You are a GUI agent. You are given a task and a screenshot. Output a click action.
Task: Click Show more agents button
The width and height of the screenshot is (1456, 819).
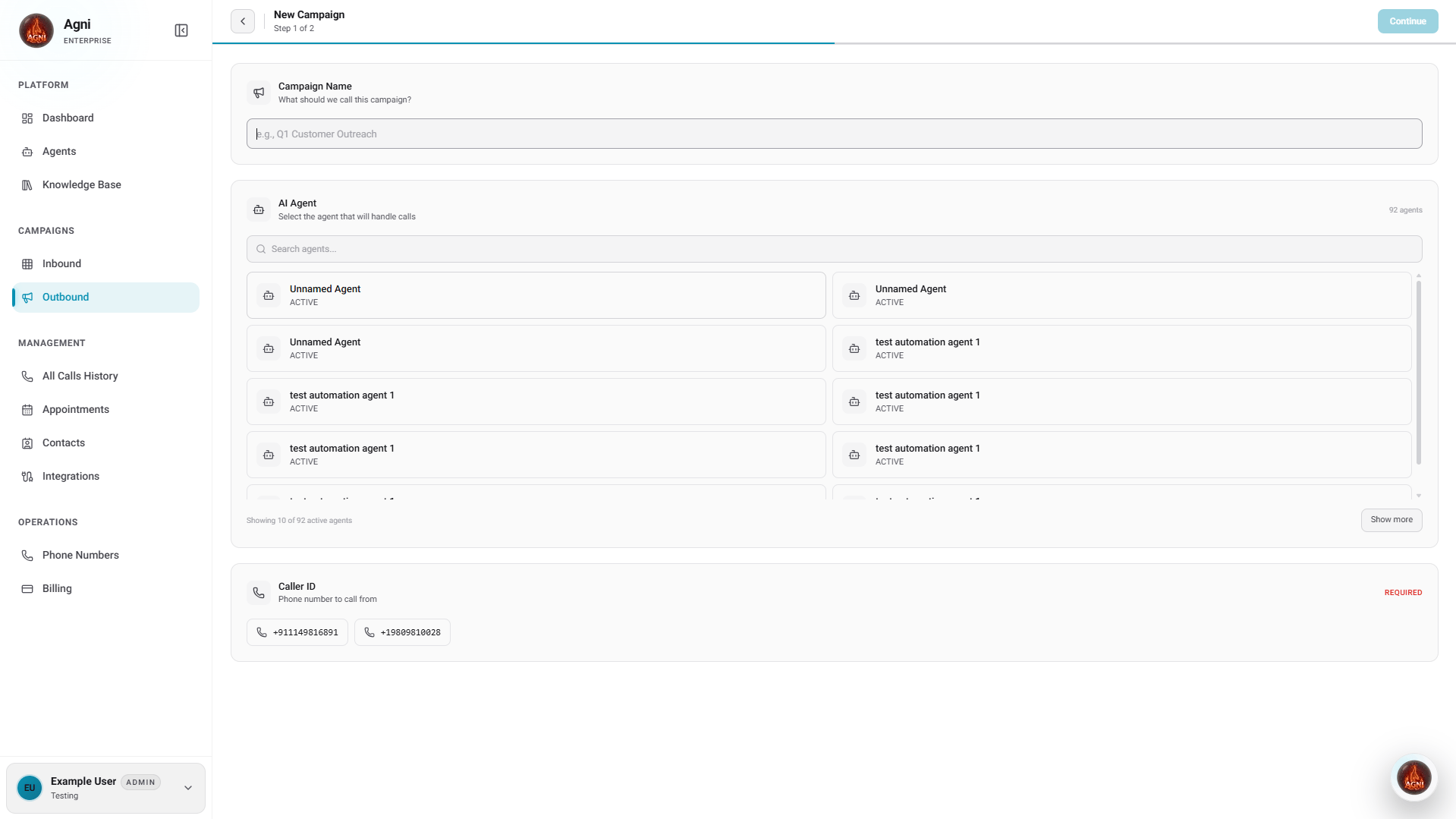1392,520
